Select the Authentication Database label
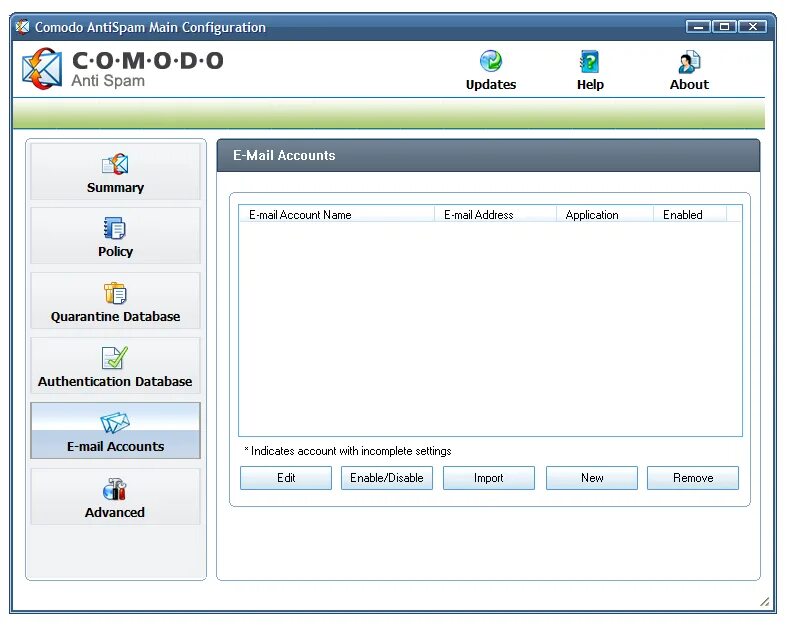 point(115,381)
